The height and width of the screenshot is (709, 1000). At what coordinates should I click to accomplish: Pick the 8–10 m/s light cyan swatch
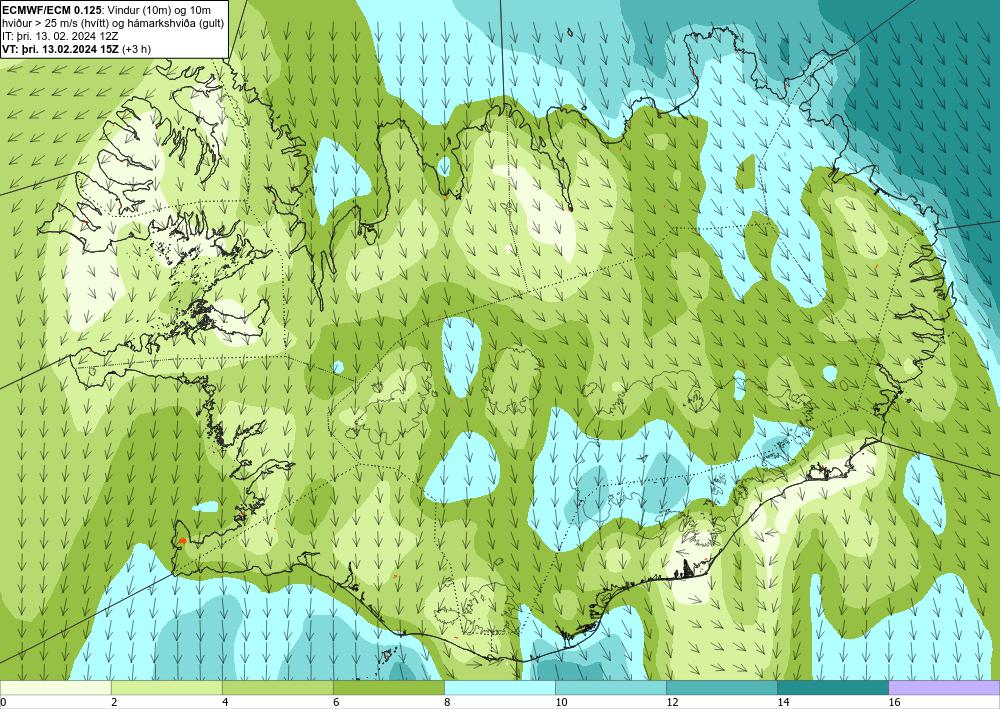point(499,687)
